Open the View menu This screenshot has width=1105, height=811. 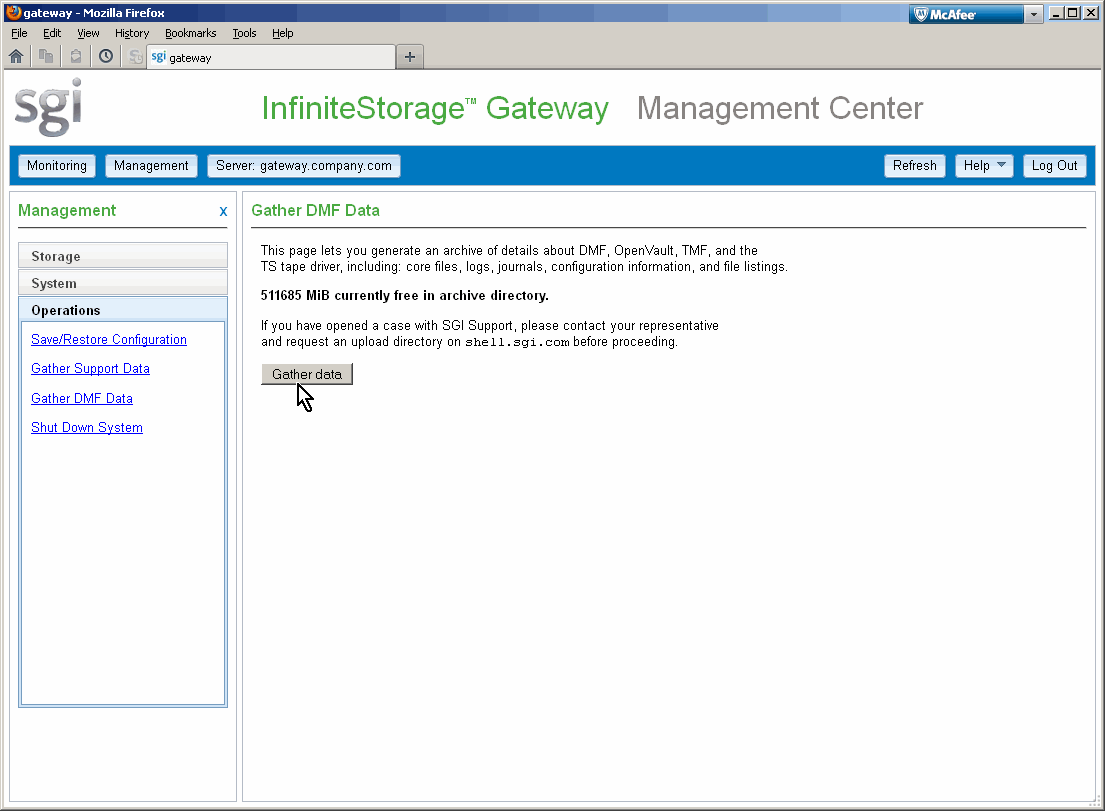[x=88, y=33]
